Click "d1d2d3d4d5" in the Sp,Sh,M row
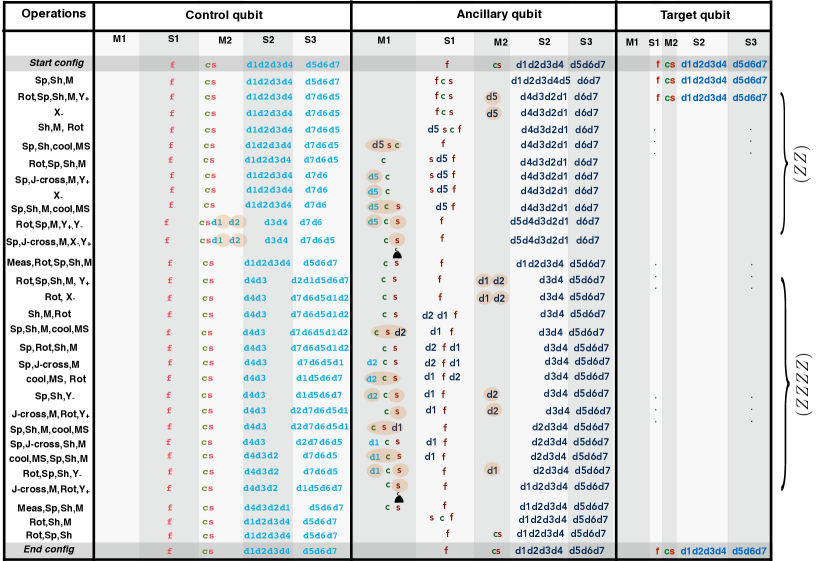The height and width of the screenshot is (561, 826). click(540, 81)
